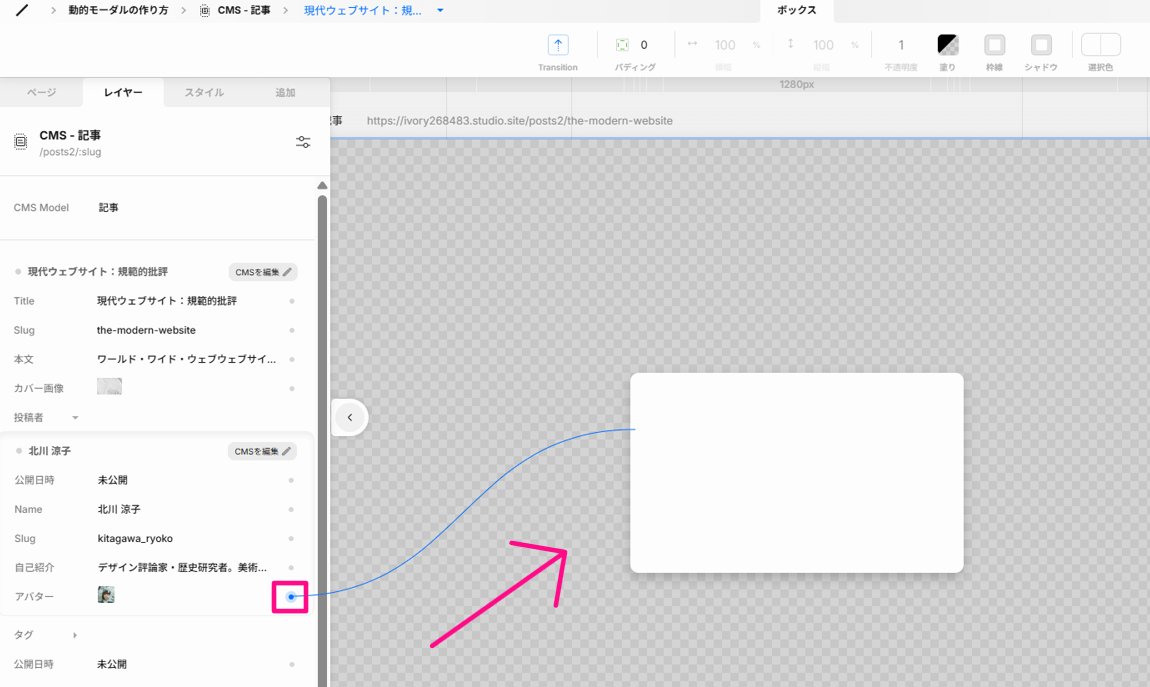Click the slug value the-modern-website

pyautogui.click(x=146, y=330)
